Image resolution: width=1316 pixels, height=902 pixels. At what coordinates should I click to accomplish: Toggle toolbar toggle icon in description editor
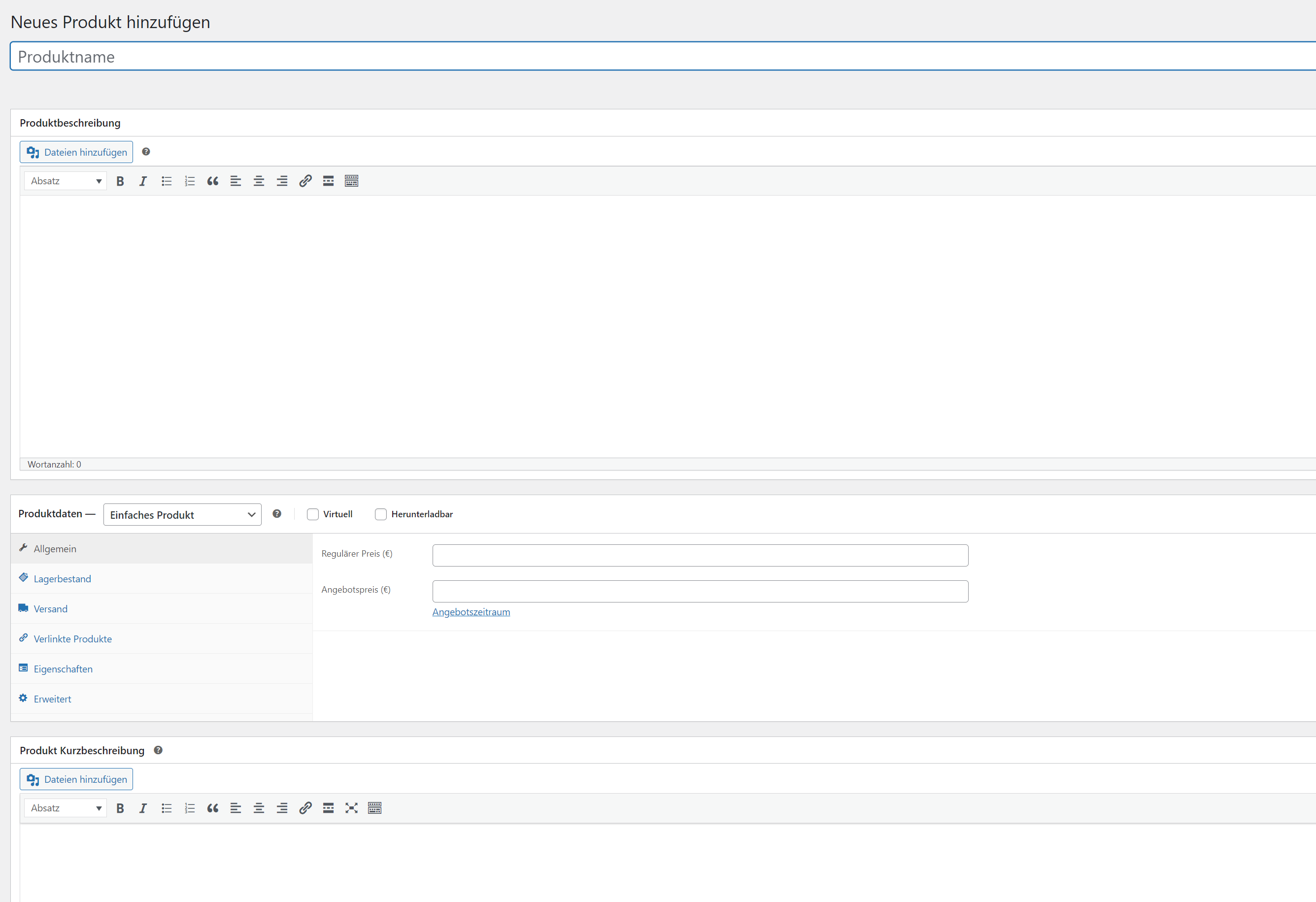click(351, 181)
